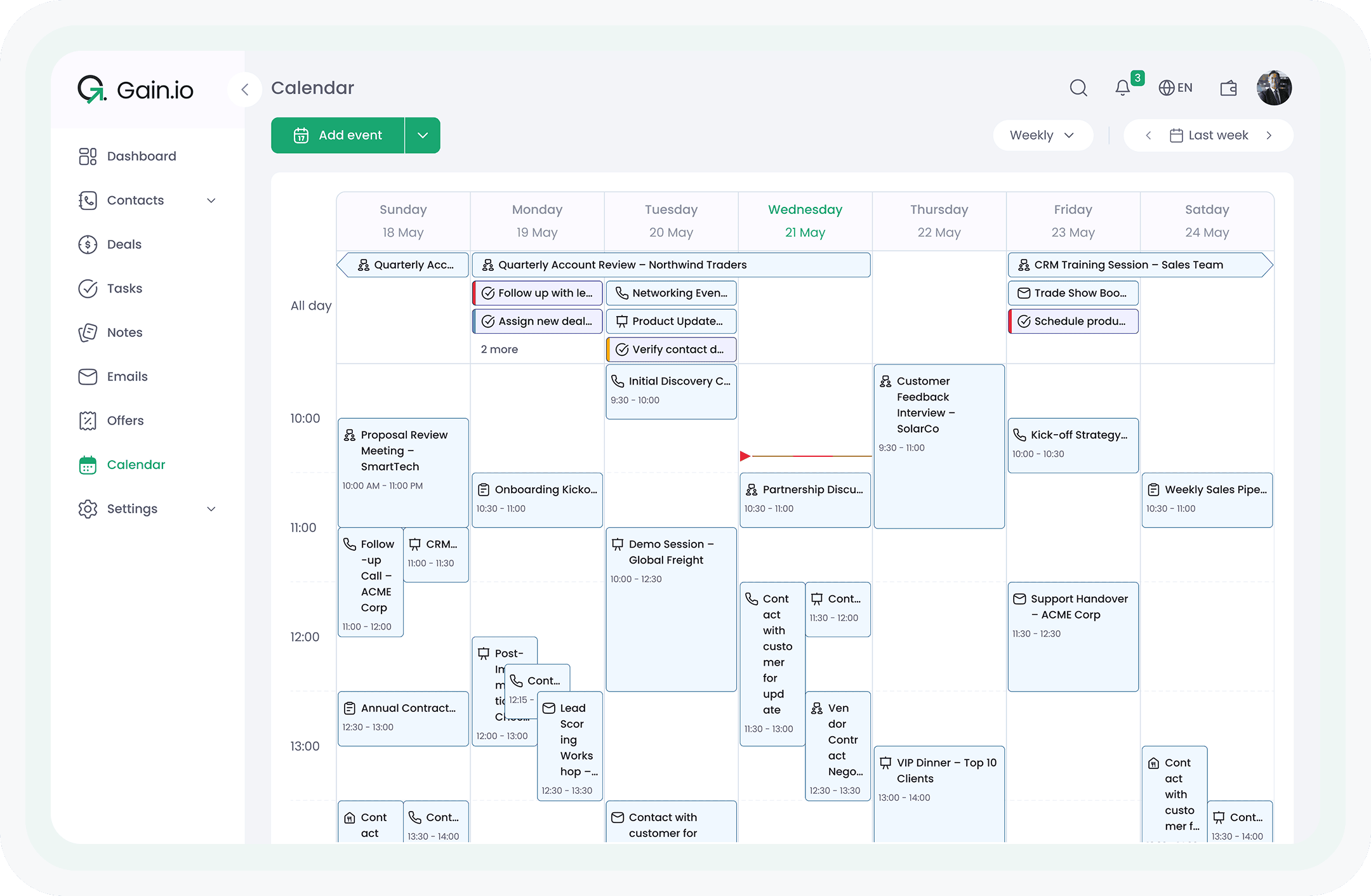The width and height of the screenshot is (1371, 896).
Task: Open the Weekly view dropdown
Action: click(x=1042, y=135)
